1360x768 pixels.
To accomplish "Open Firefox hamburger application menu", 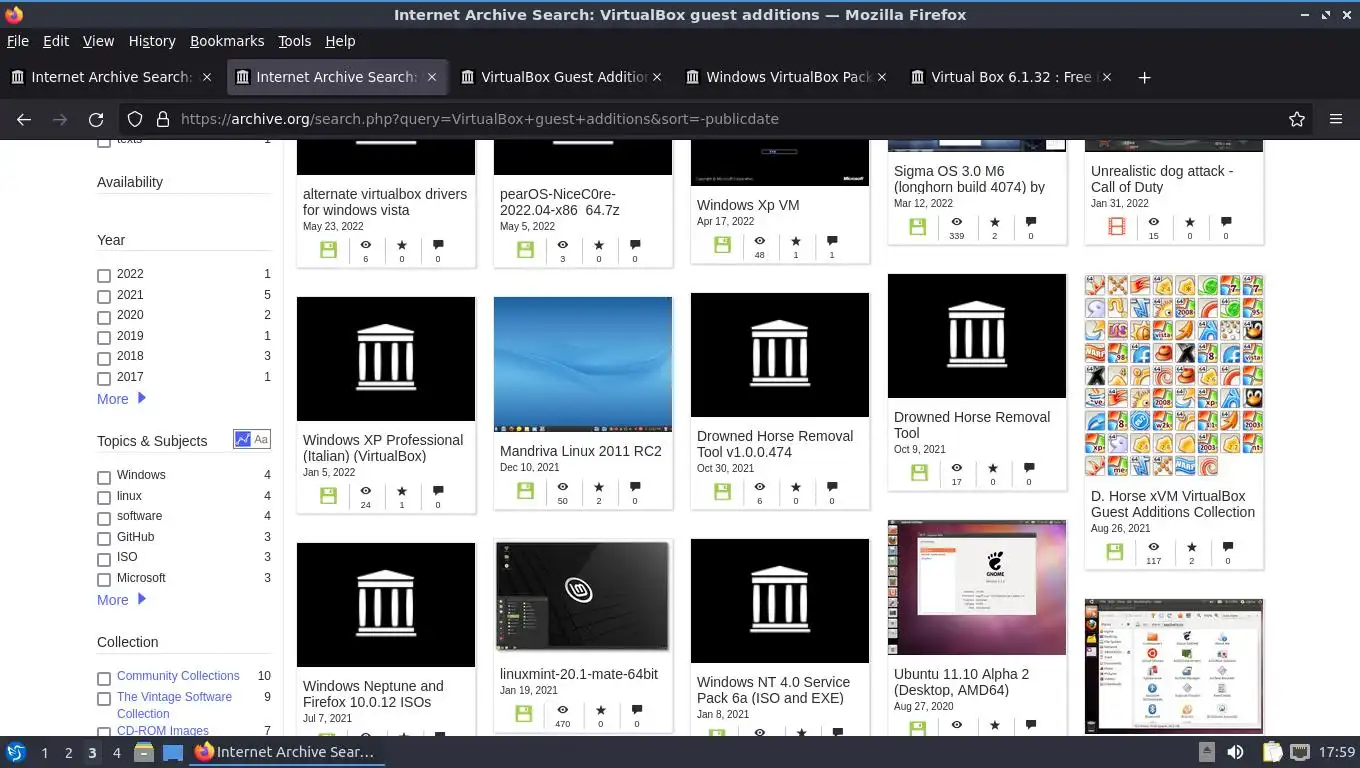I will (x=1336, y=119).
